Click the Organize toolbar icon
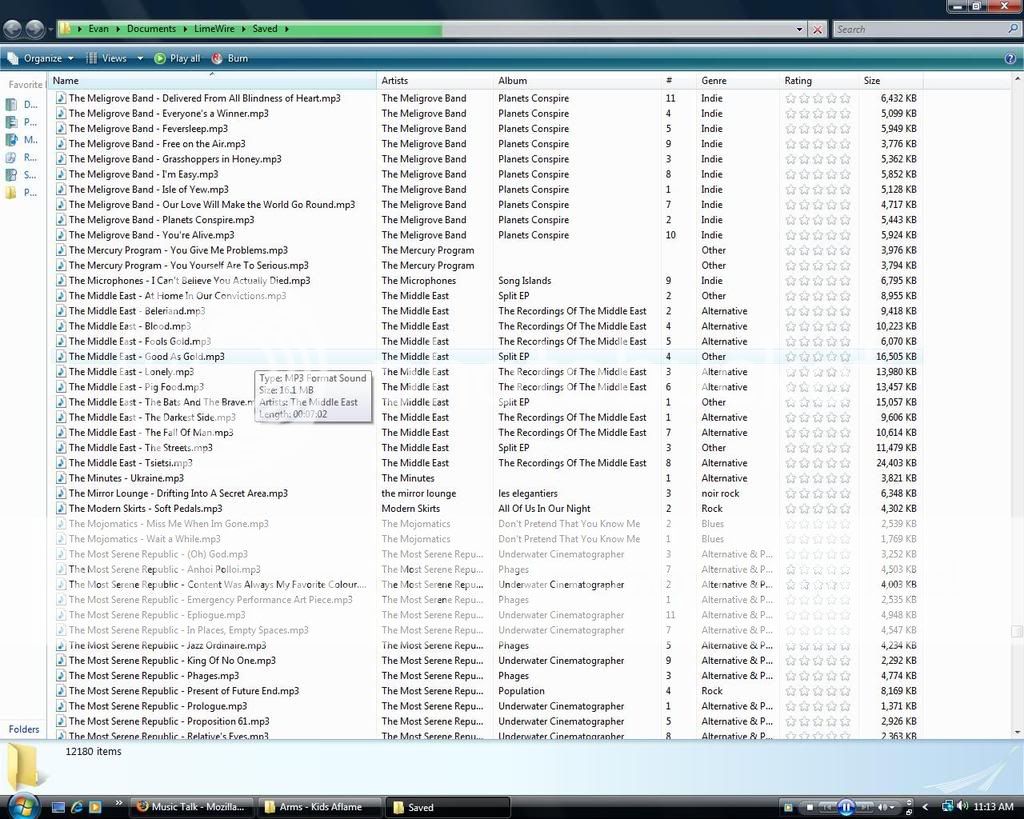 click(x=13, y=58)
